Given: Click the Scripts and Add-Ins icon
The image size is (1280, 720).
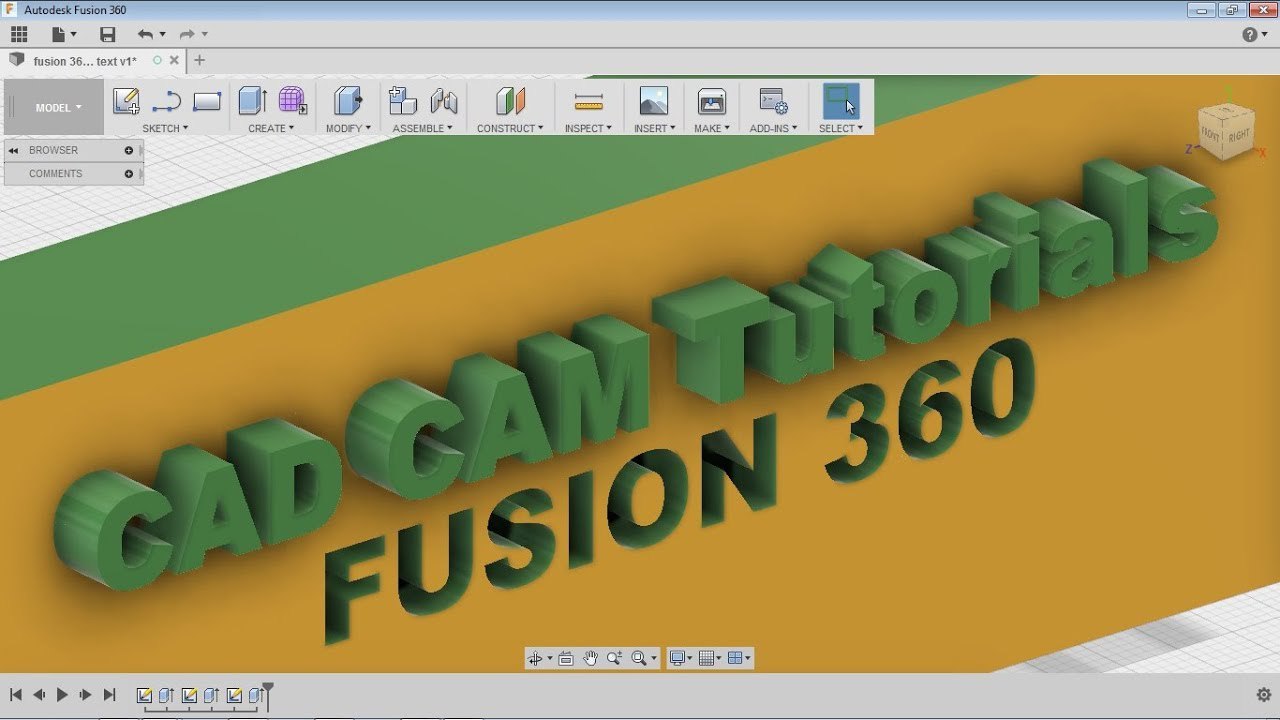Looking at the screenshot, I should pos(773,100).
